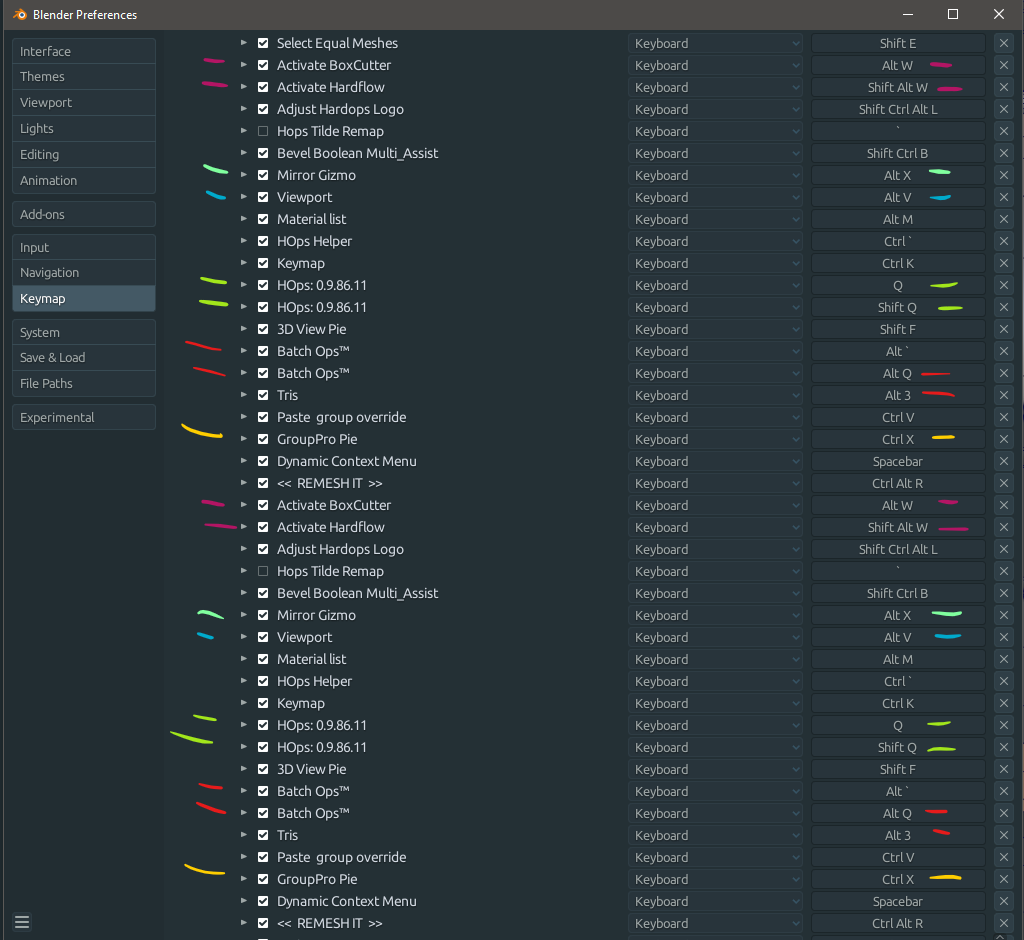Click X on first Paste group override row

(1004, 417)
